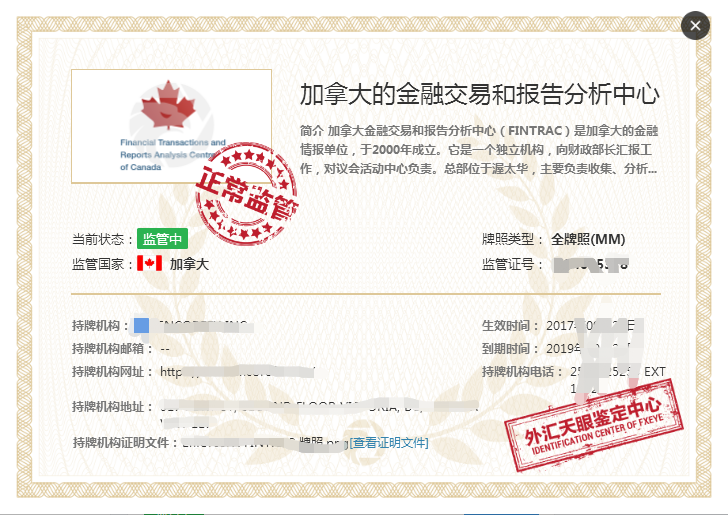The height and width of the screenshot is (515, 728).
Task: Click the 当前状态 label
Action: point(103,240)
